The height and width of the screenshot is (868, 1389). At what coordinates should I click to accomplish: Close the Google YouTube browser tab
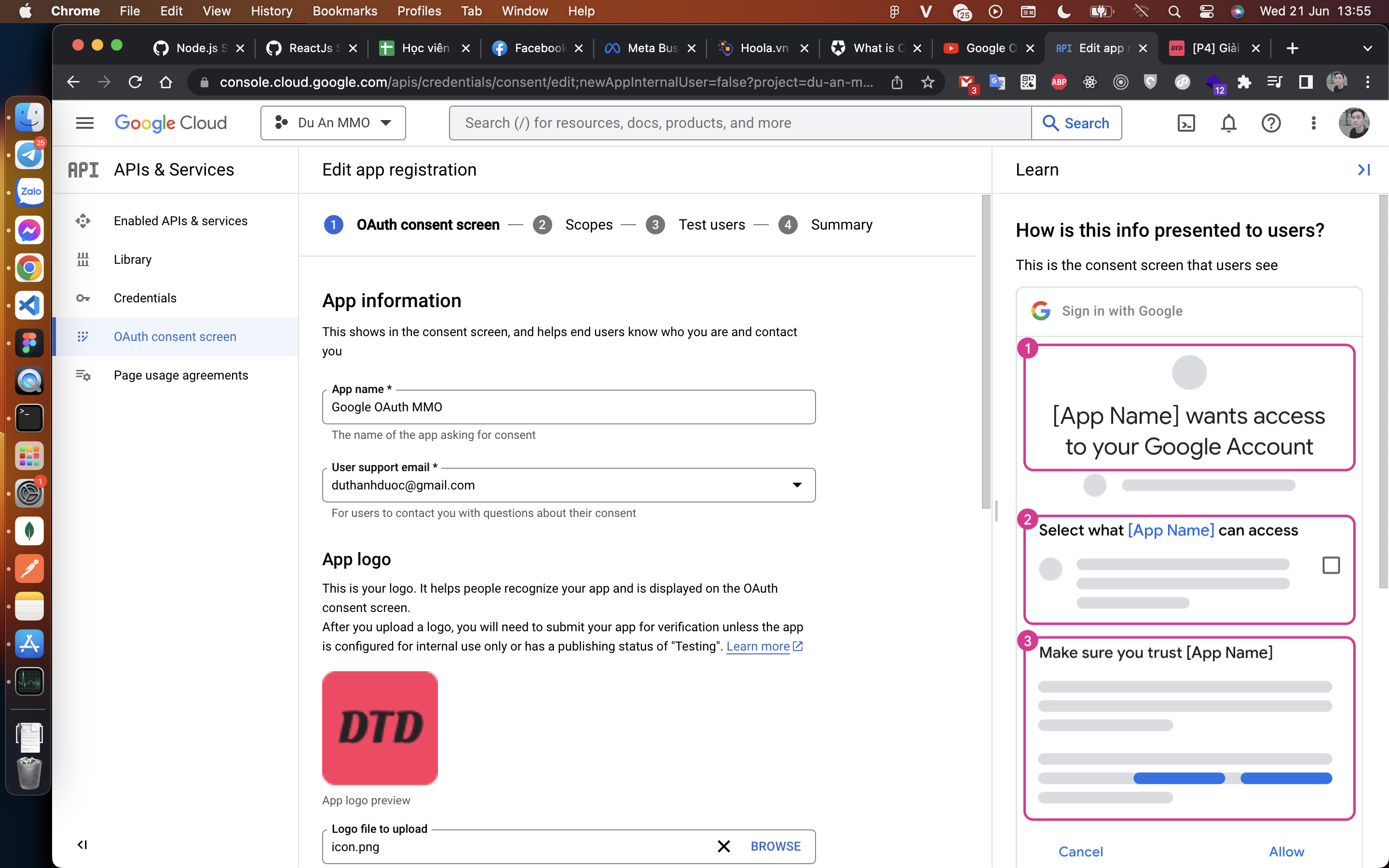click(1030, 48)
